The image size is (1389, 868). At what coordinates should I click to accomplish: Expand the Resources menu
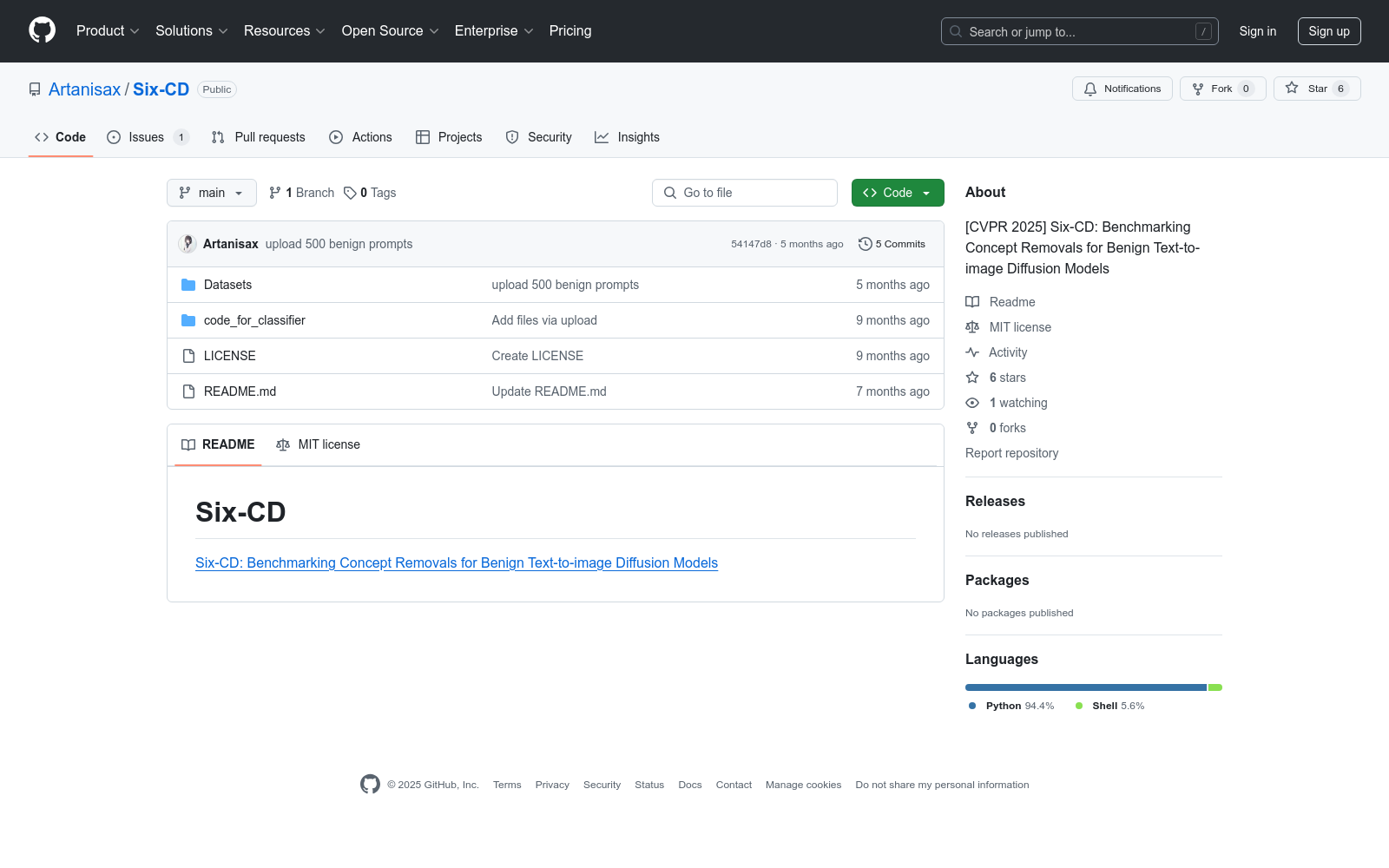coord(285,30)
